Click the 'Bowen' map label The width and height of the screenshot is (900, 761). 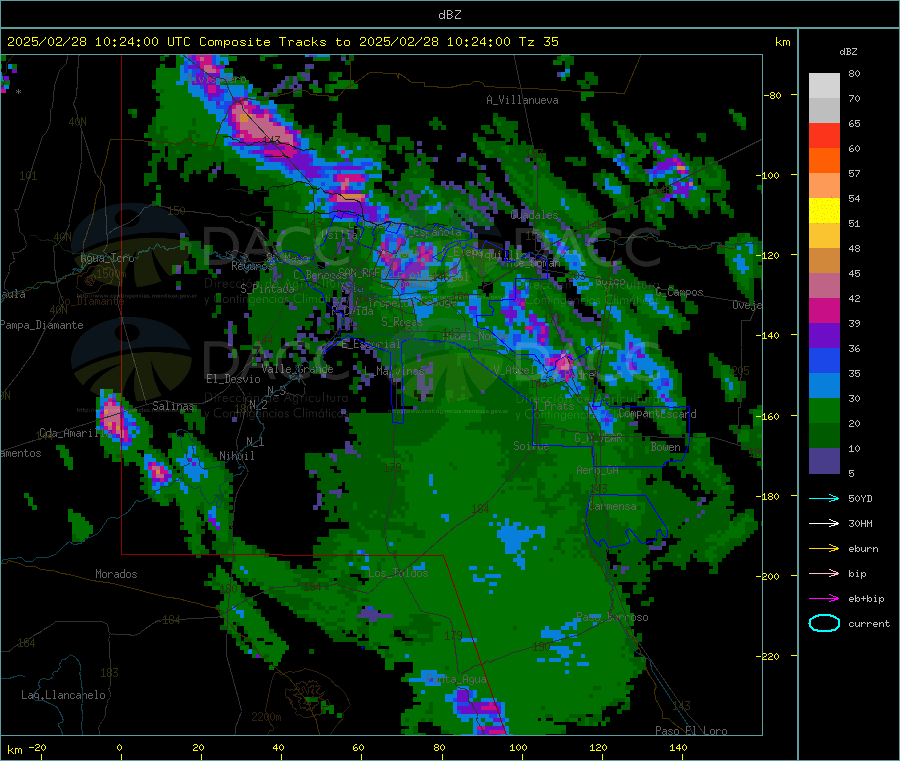click(x=665, y=446)
